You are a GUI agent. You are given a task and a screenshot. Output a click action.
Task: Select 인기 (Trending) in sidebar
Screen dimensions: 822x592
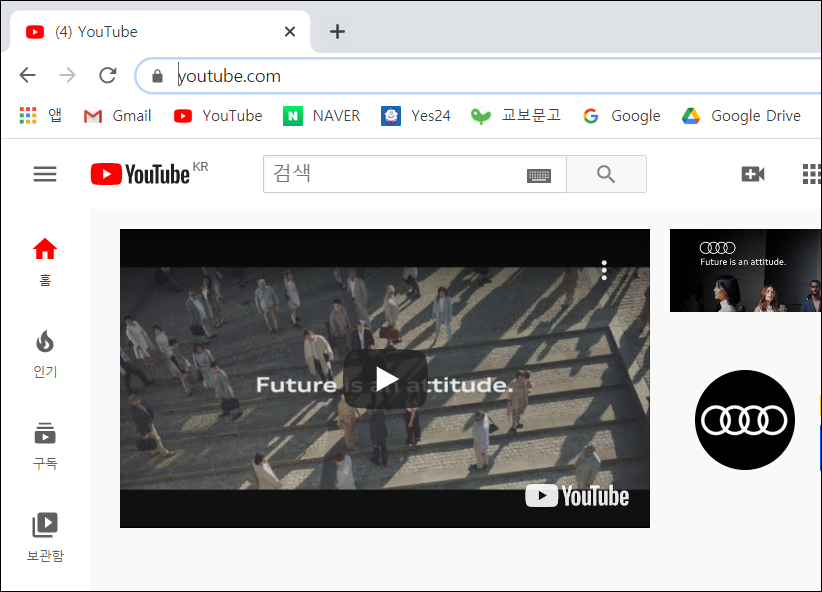[45, 354]
